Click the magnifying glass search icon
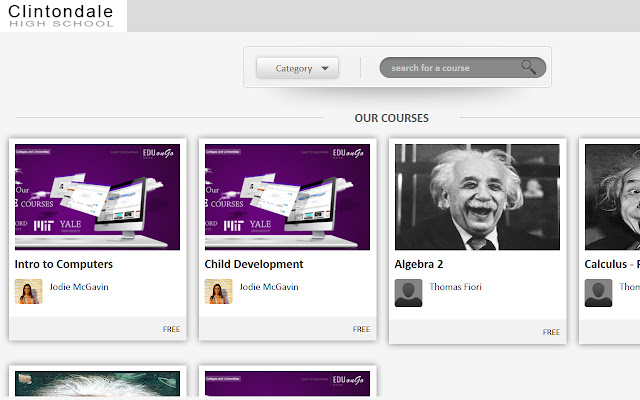This screenshot has width=640, height=400. [528, 67]
